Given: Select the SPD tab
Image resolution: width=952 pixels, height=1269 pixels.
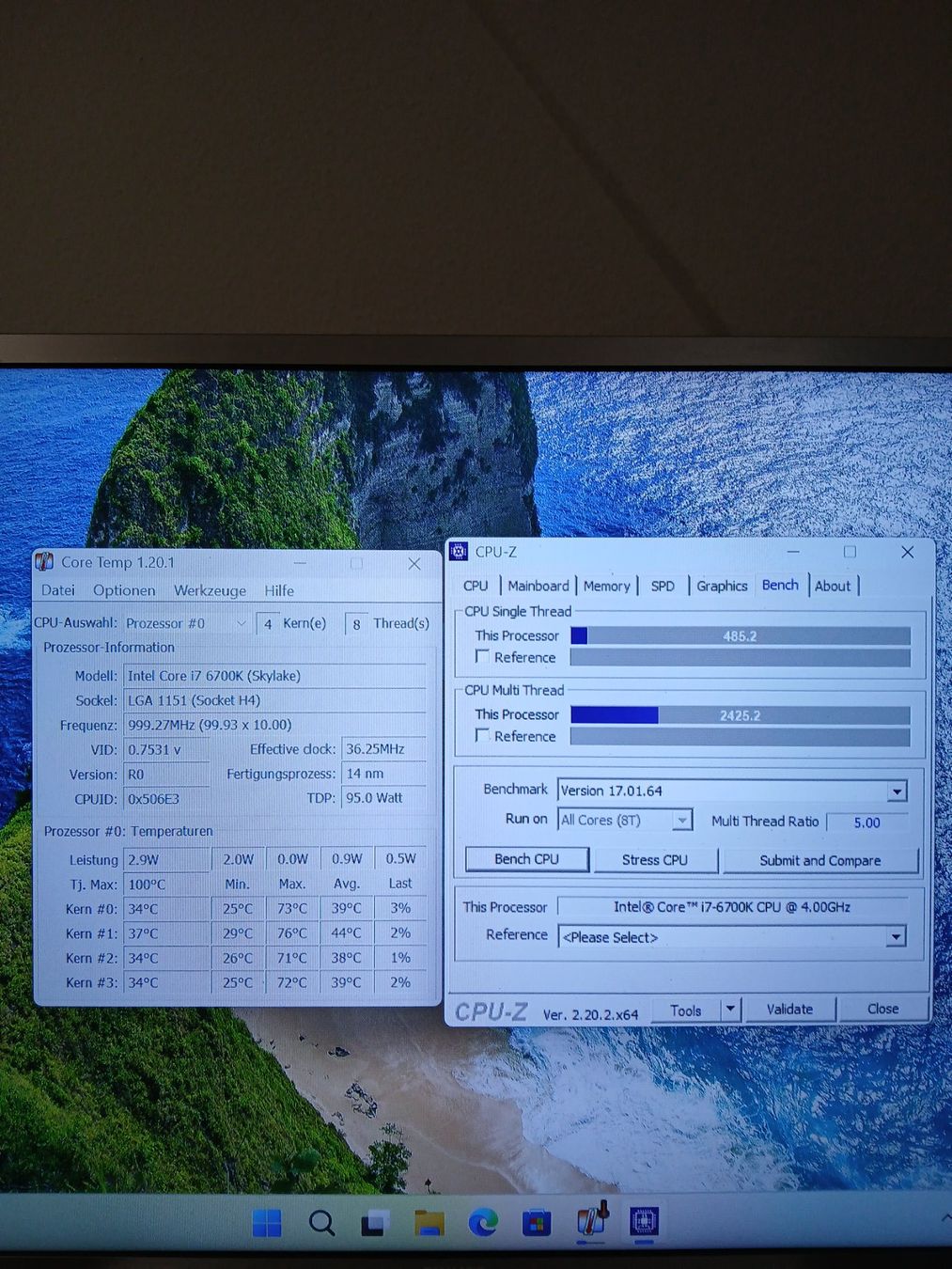Looking at the screenshot, I should point(663,586).
